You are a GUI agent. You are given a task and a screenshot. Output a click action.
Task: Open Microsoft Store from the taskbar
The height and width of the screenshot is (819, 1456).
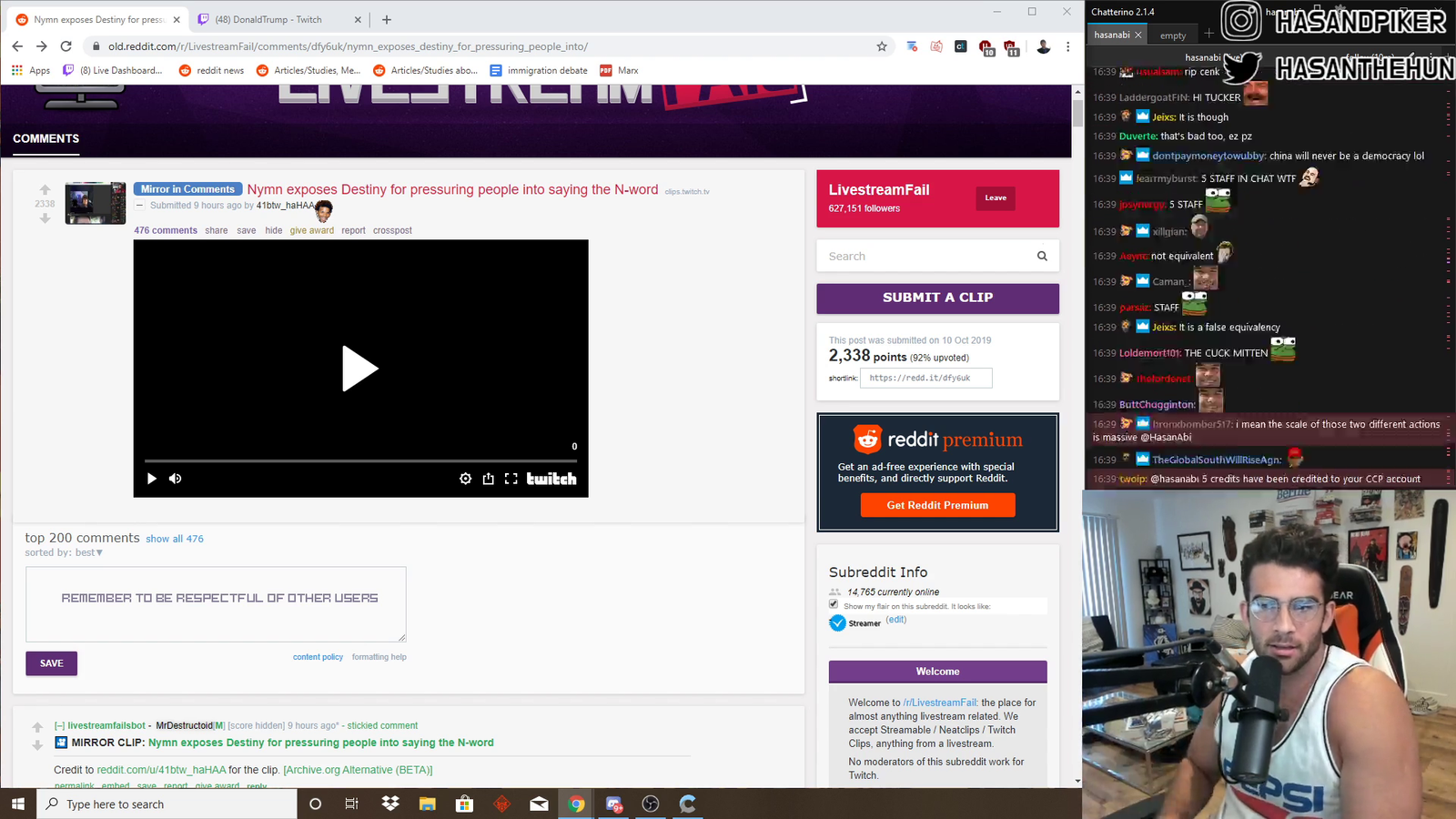click(465, 804)
